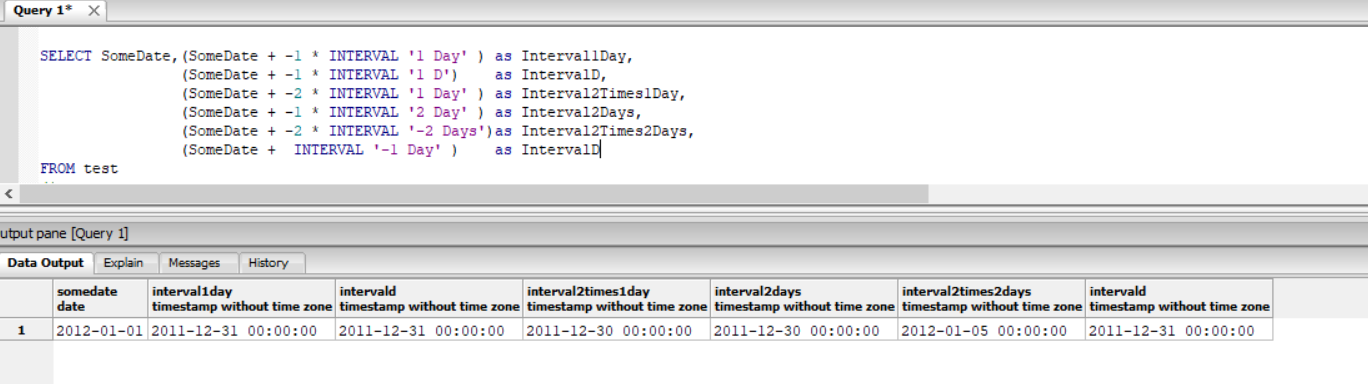Screen dimensions: 1368x384
Task: Click the Output pane [Query 1] title bar
Action: pyautogui.click(x=684, y=233)
